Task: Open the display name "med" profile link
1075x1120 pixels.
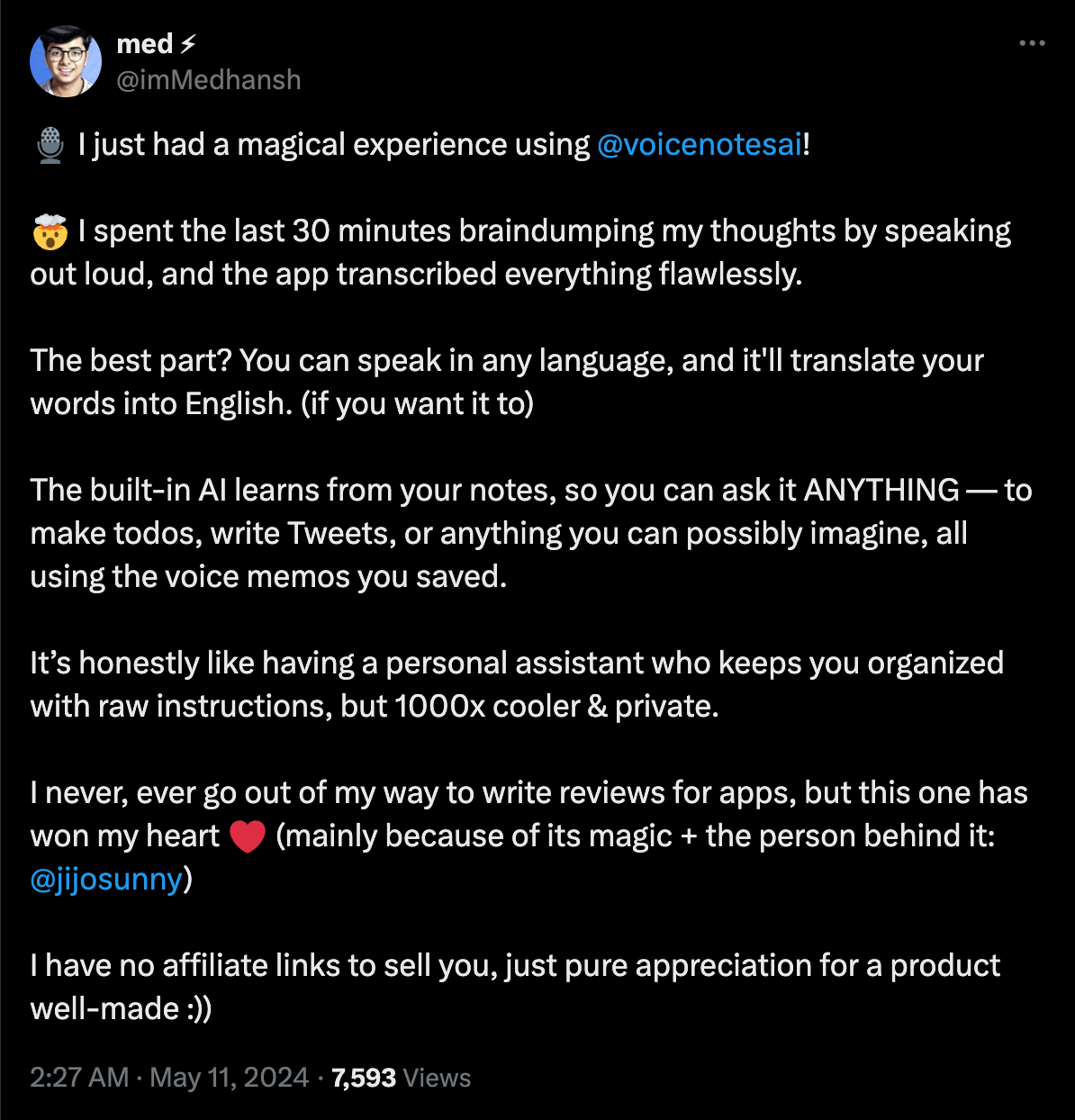Action: click(x=144, y=43)
